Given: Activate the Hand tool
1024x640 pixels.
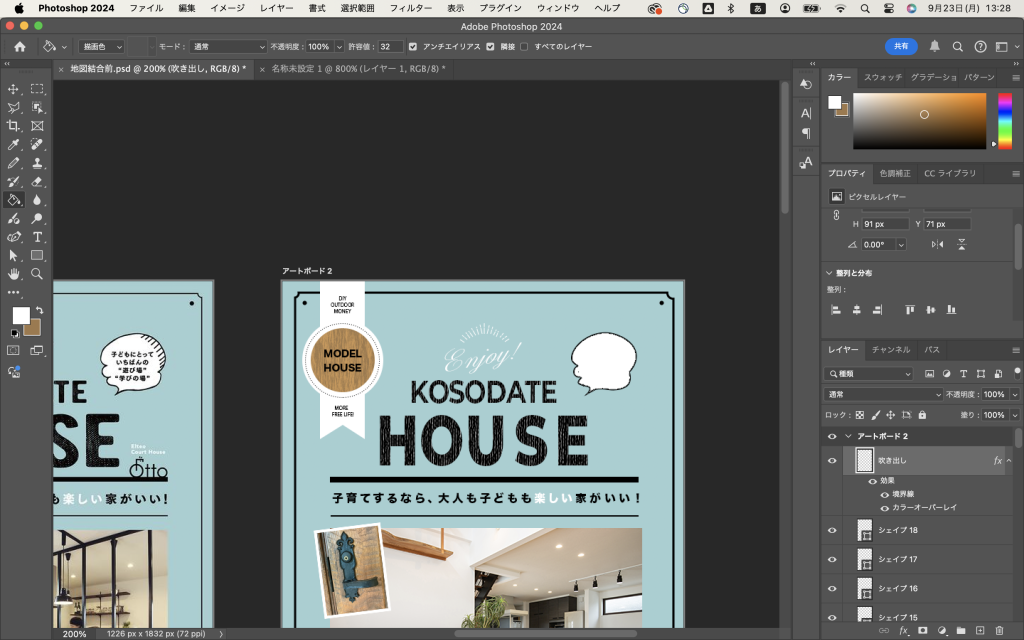Looking at the screenshot, I should [14, 273].
